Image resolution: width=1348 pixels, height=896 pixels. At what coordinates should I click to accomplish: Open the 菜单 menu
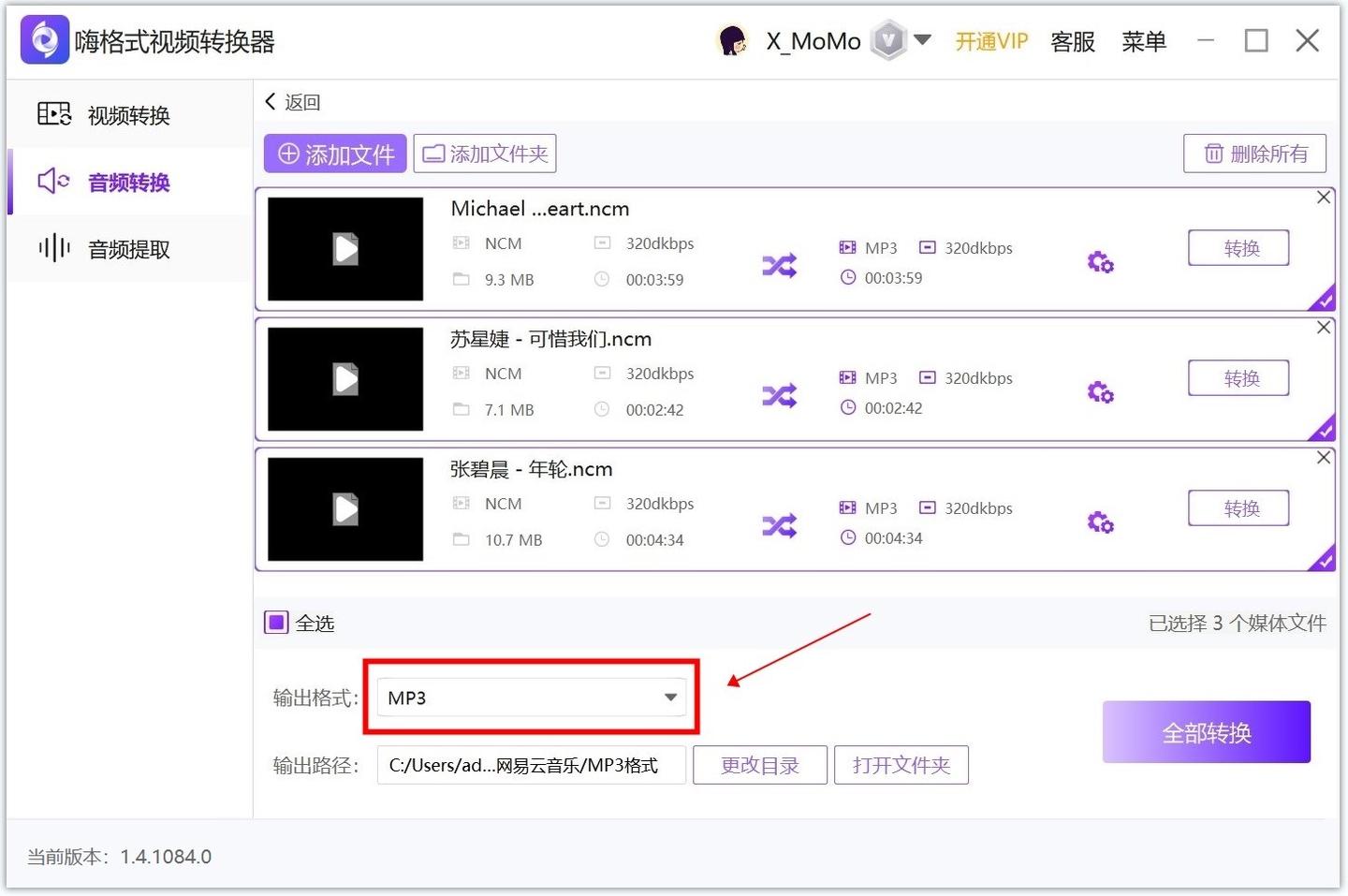click(x=1143, y=41)
